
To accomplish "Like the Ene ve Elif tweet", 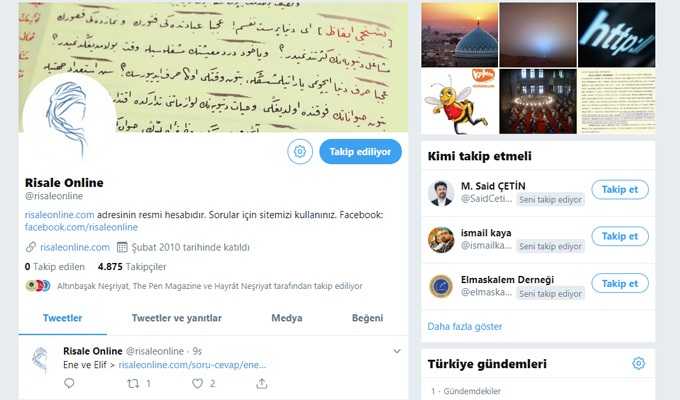I will pyautogui.click(x=197, y=383).
